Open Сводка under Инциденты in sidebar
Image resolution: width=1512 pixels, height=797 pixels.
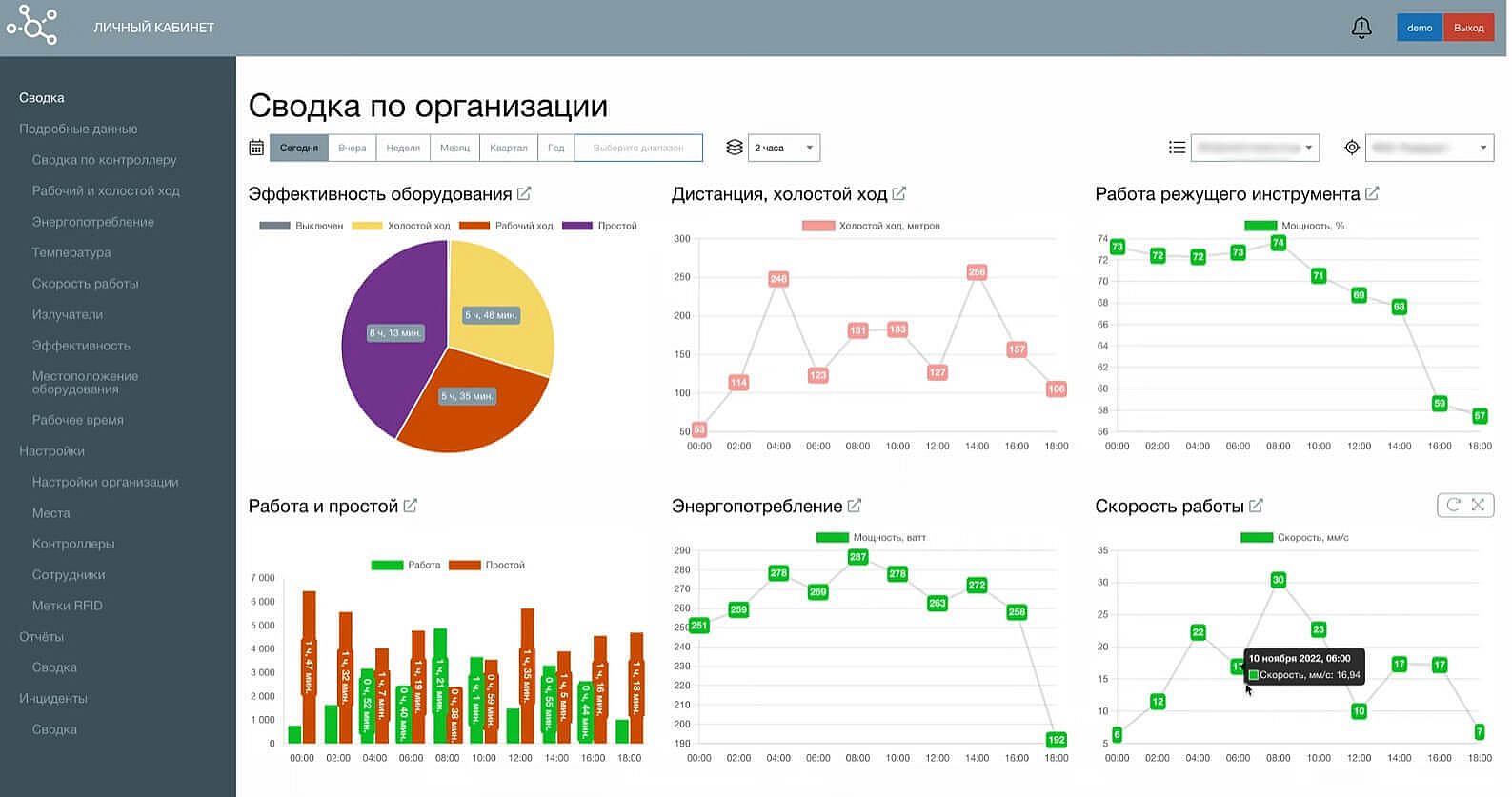54,729
